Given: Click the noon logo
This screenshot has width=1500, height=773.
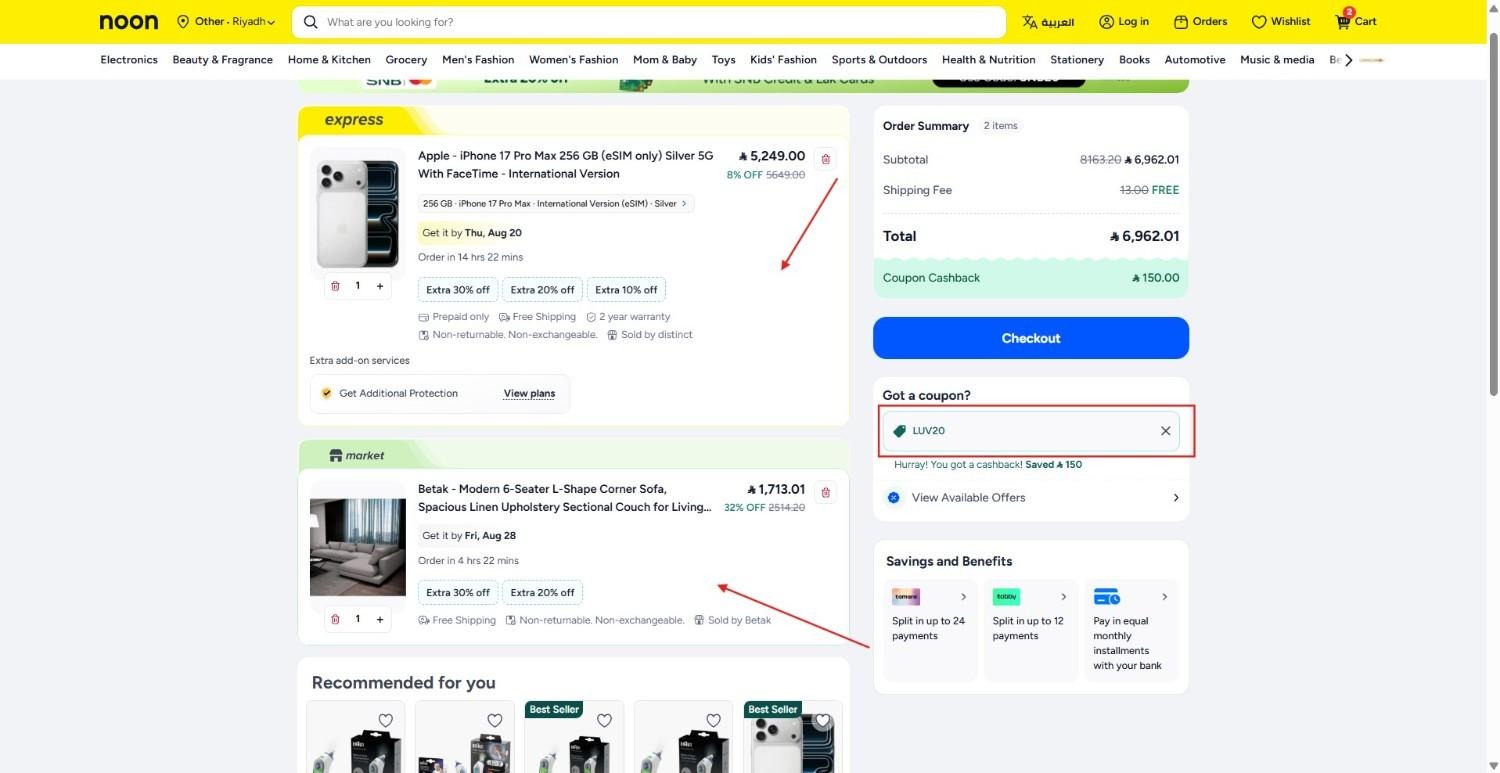Looking at the screenshot, I should click(129, 21).
